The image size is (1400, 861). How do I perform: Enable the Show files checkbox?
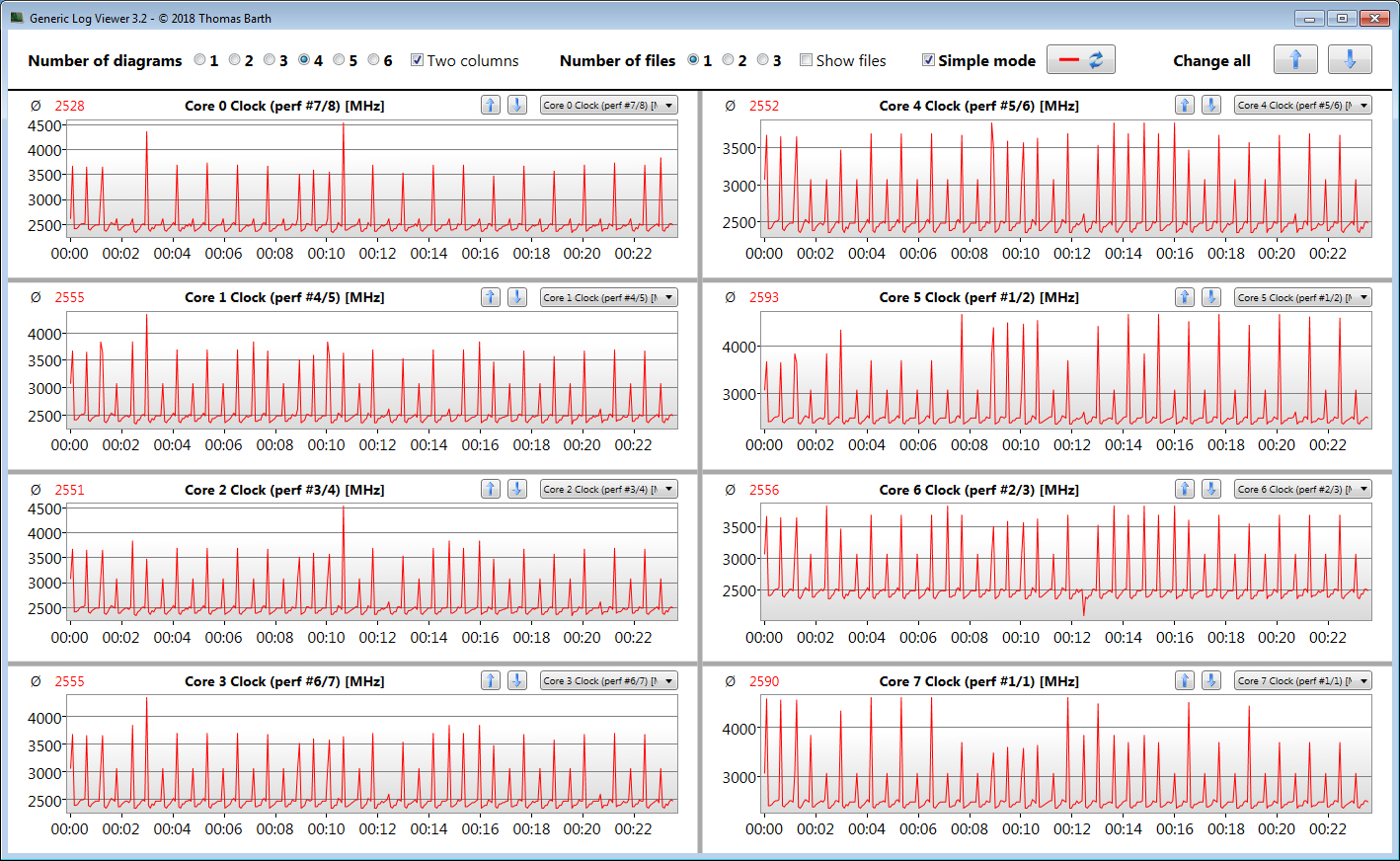(x=807, y=60)
